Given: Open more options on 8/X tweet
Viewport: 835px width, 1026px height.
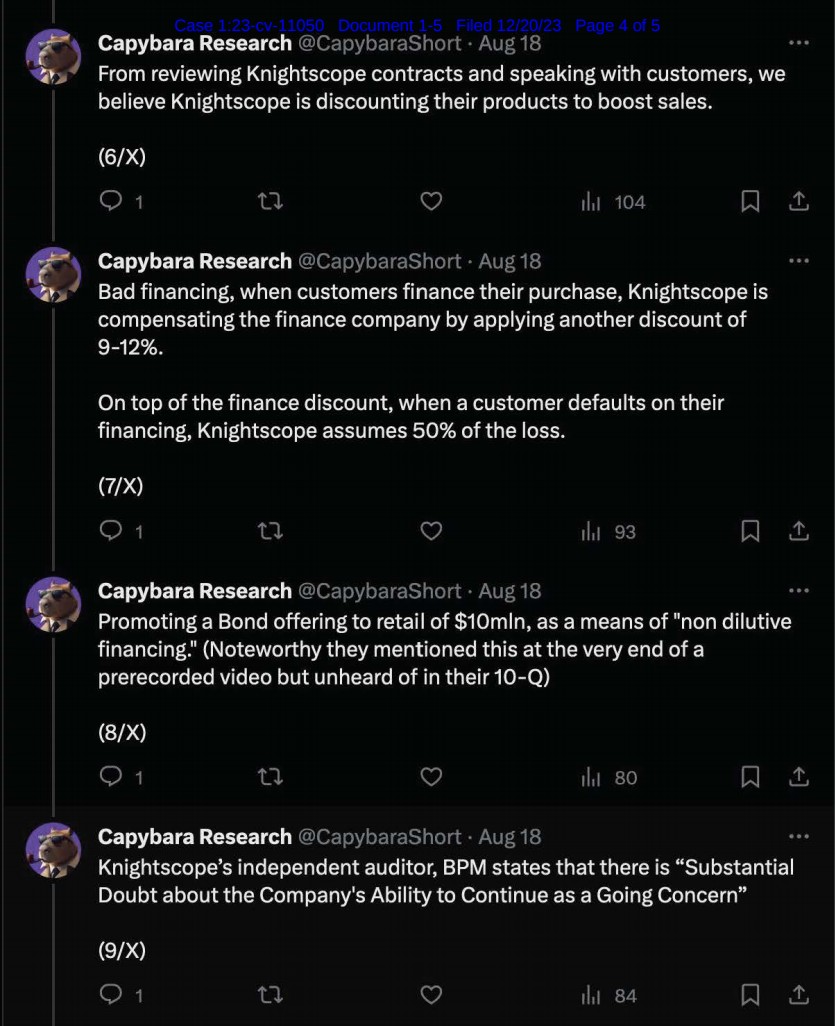Looking at the screenshot, I should (798, 591).
